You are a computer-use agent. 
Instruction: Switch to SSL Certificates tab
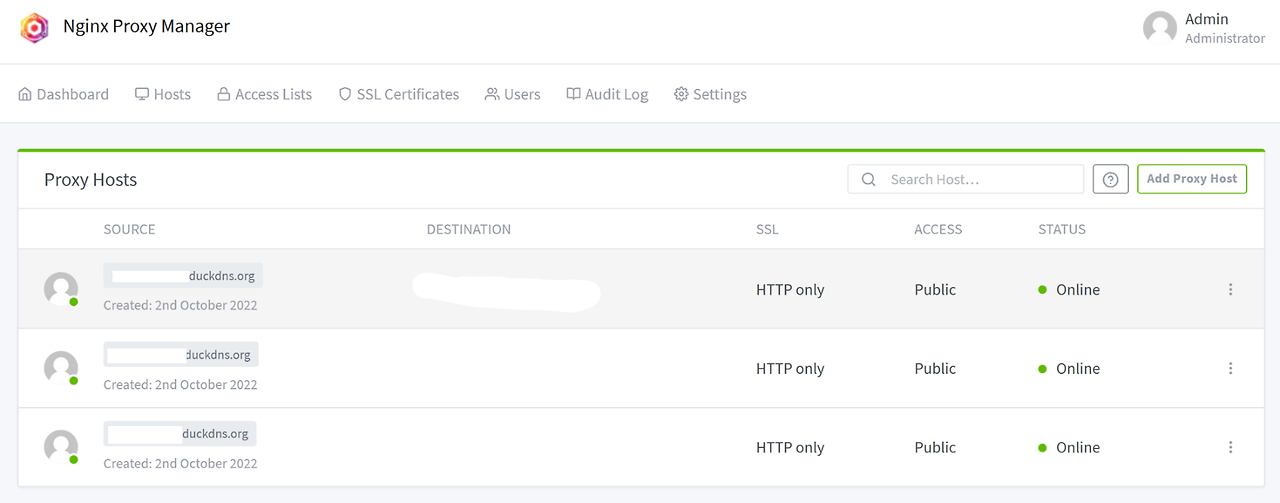tap(398, 94)
